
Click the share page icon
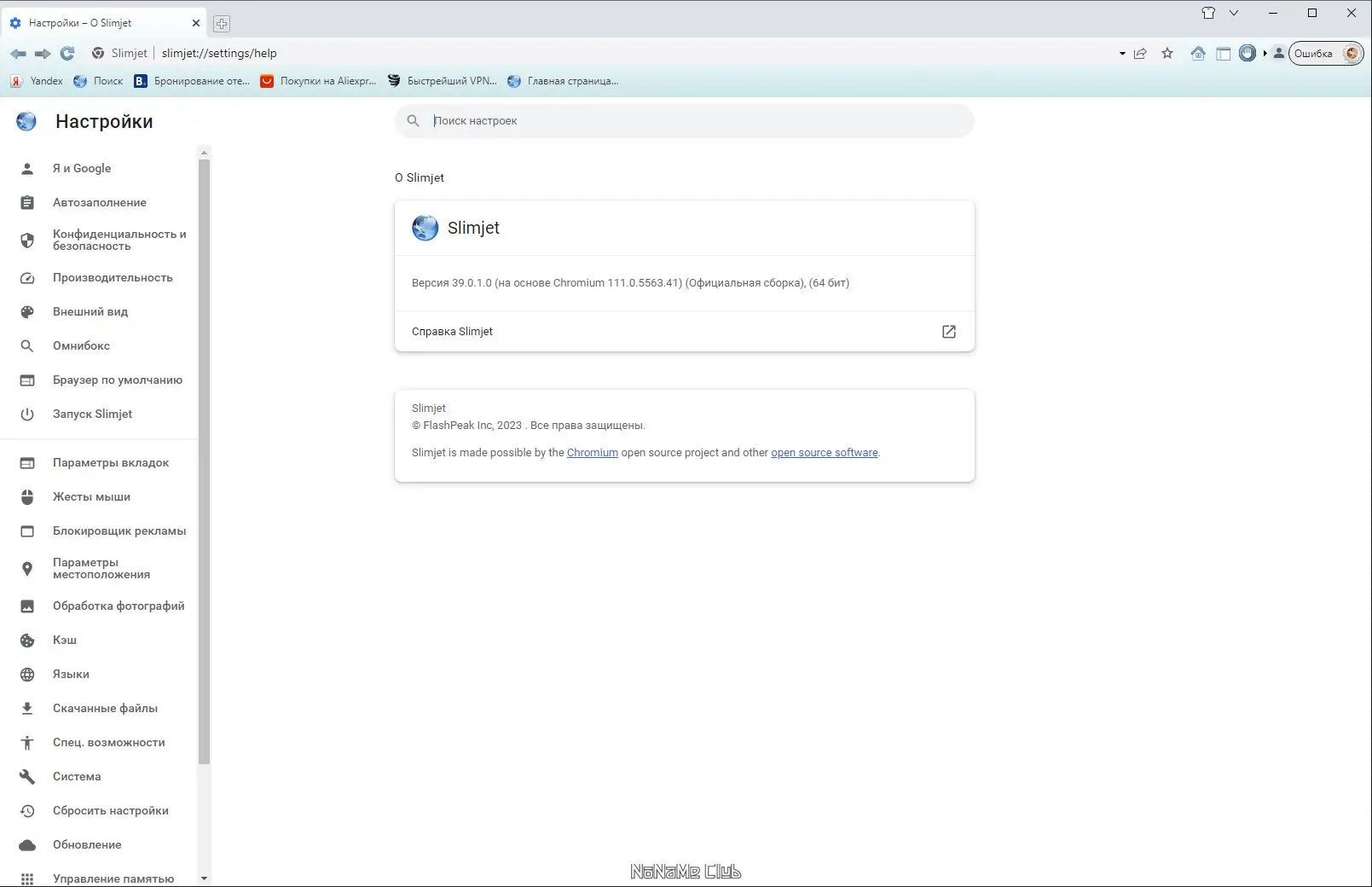pos(1141,54)
